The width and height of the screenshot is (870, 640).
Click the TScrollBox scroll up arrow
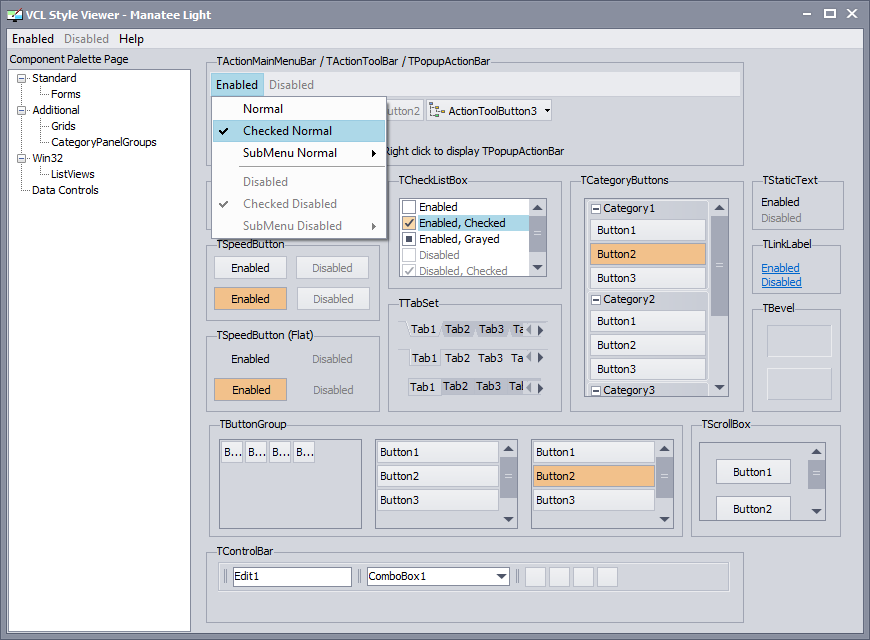pos(816,452)
